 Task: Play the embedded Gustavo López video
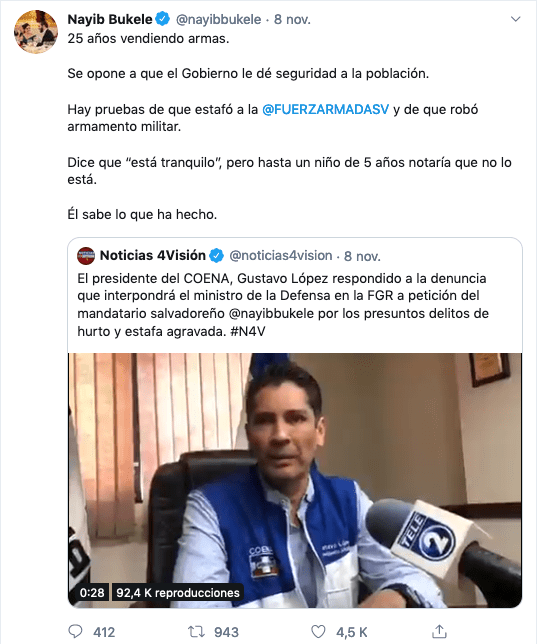coord(295,480)
